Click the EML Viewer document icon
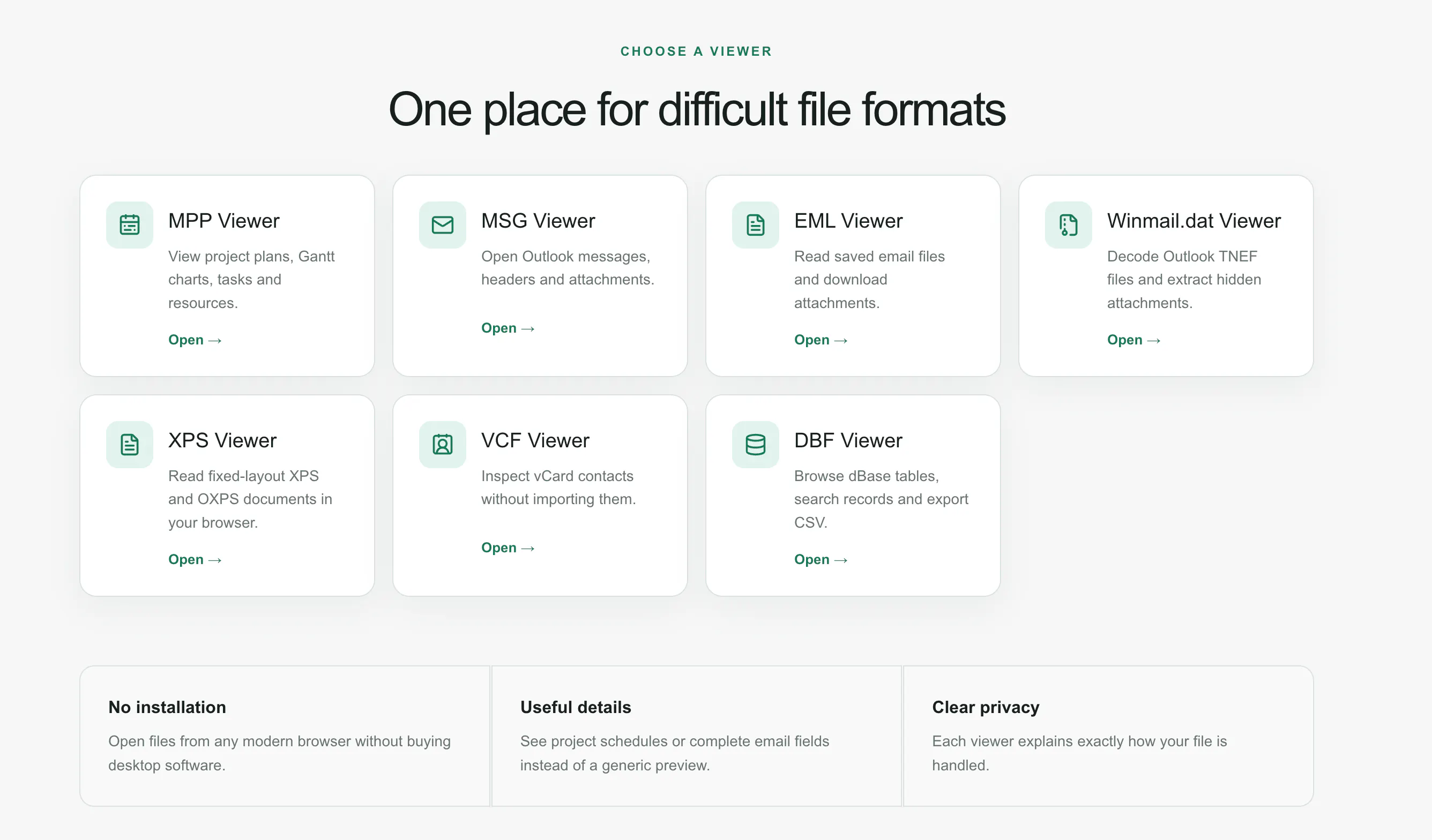The width and height of the screenshot is (1432, 840). 755,225
